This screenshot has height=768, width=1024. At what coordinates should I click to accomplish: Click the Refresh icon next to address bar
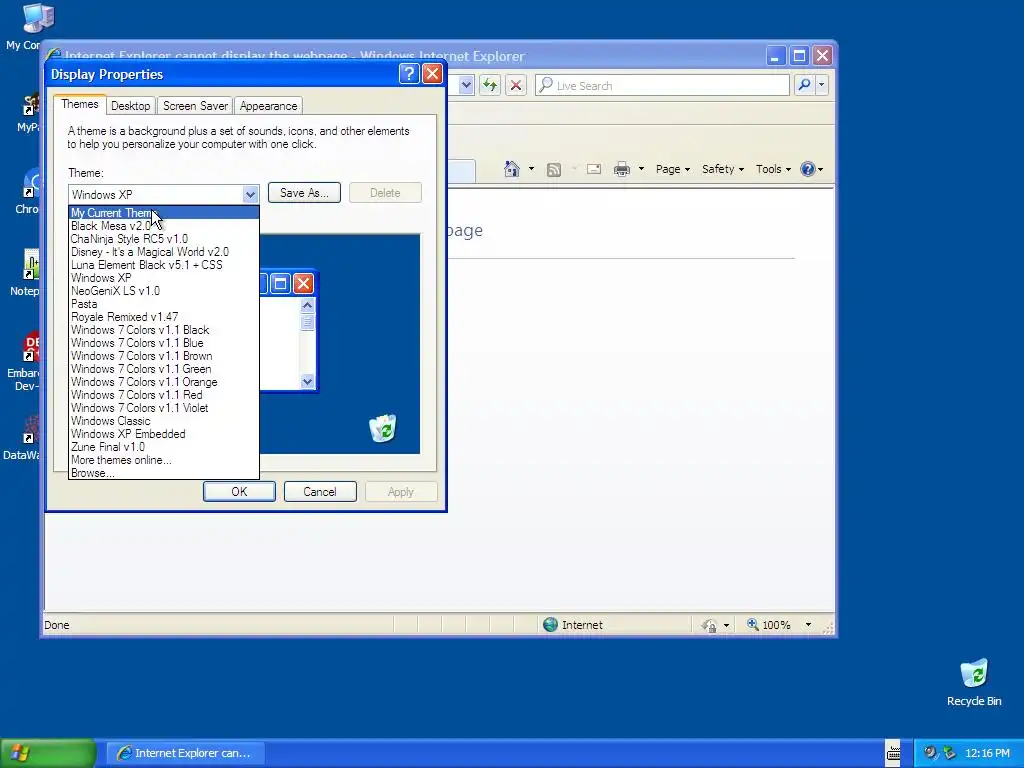point(490,85)
